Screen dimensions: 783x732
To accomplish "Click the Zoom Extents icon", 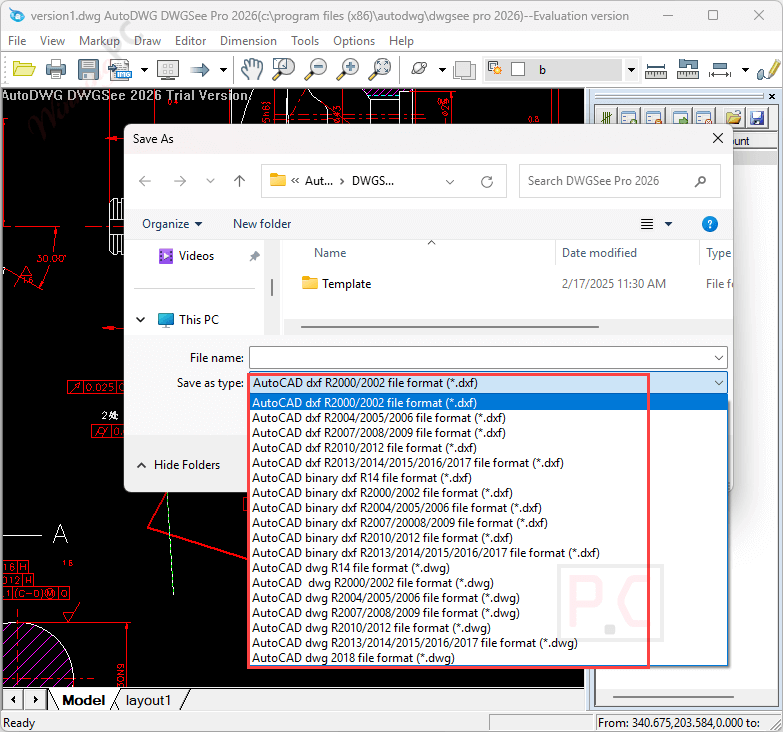I will 380,69.
